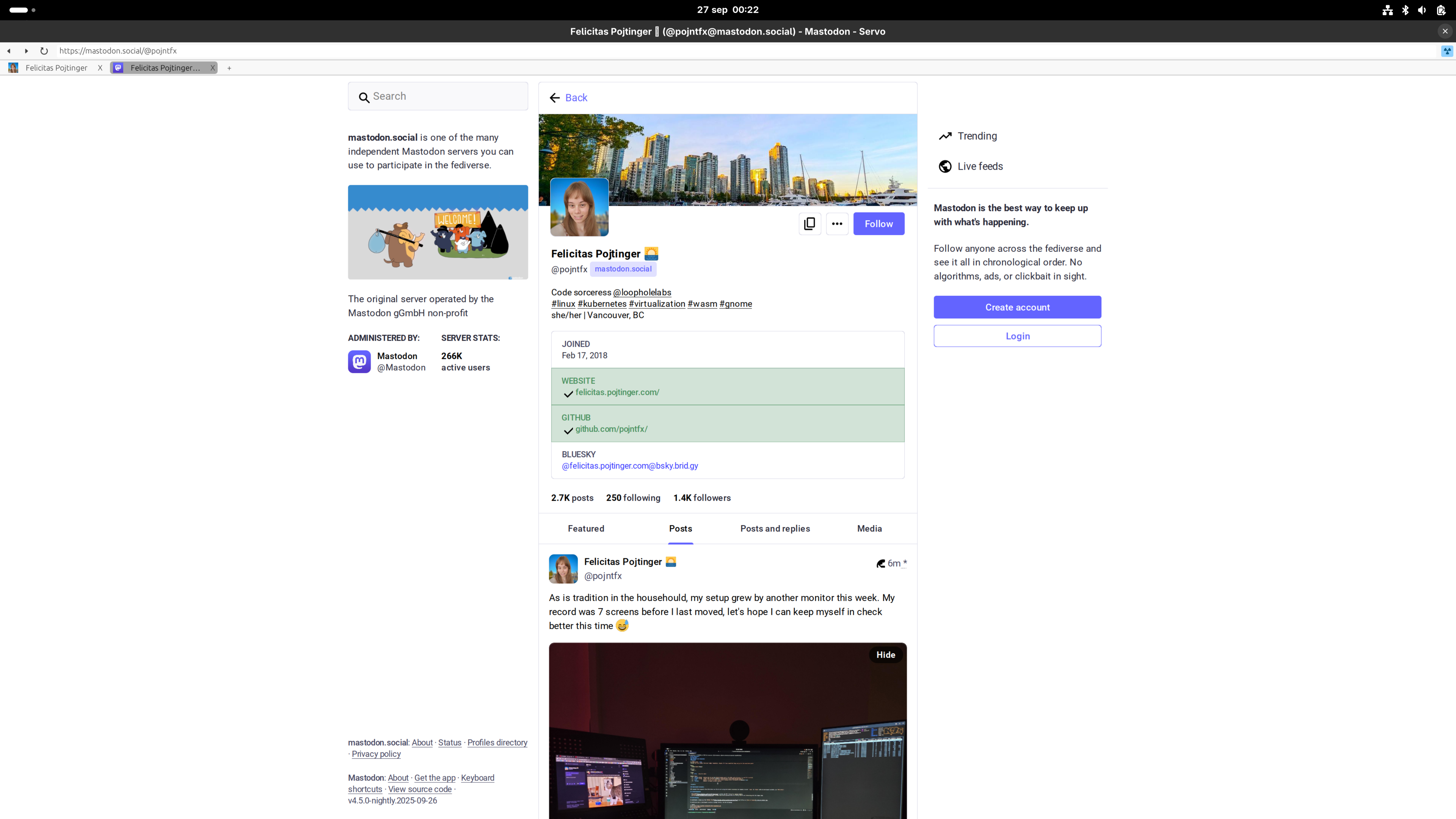The height and width of the screenshot is (819, 1456).
Task: Open a new tab with plus button
Action: (229, 68)
